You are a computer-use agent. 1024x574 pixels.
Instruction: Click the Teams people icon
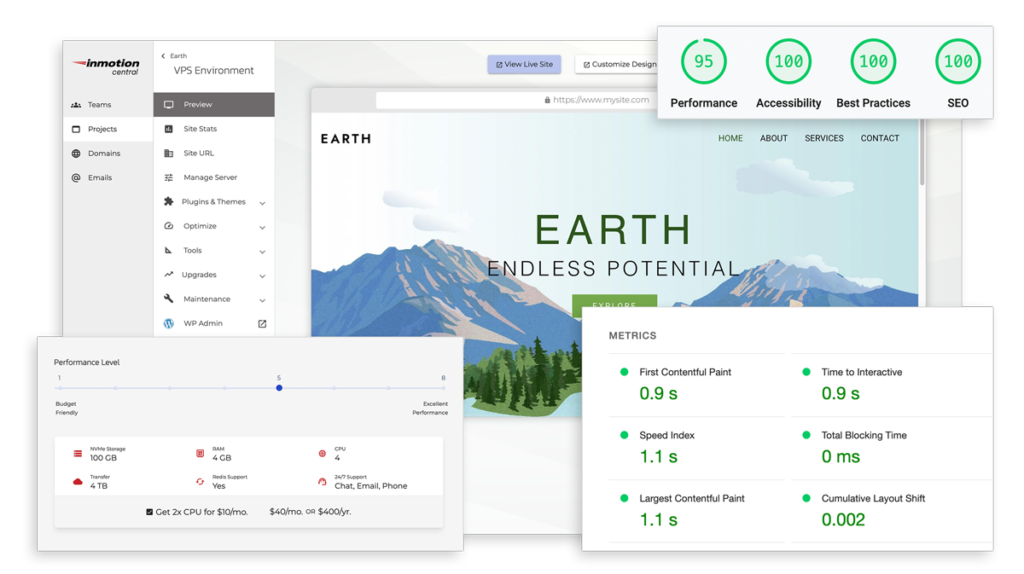click(76, 105)
